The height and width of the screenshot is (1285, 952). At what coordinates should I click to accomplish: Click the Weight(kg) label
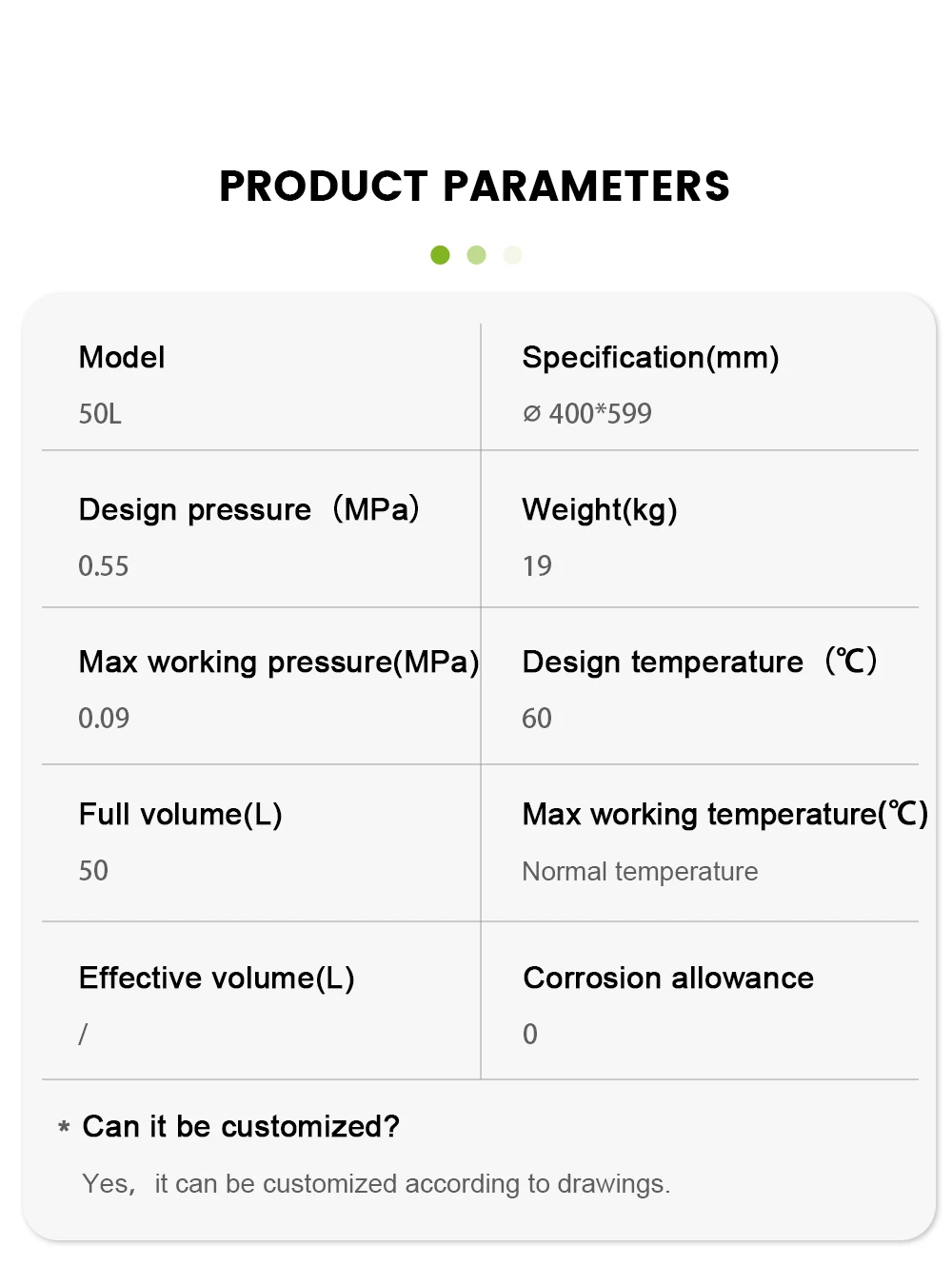point(600,510)
